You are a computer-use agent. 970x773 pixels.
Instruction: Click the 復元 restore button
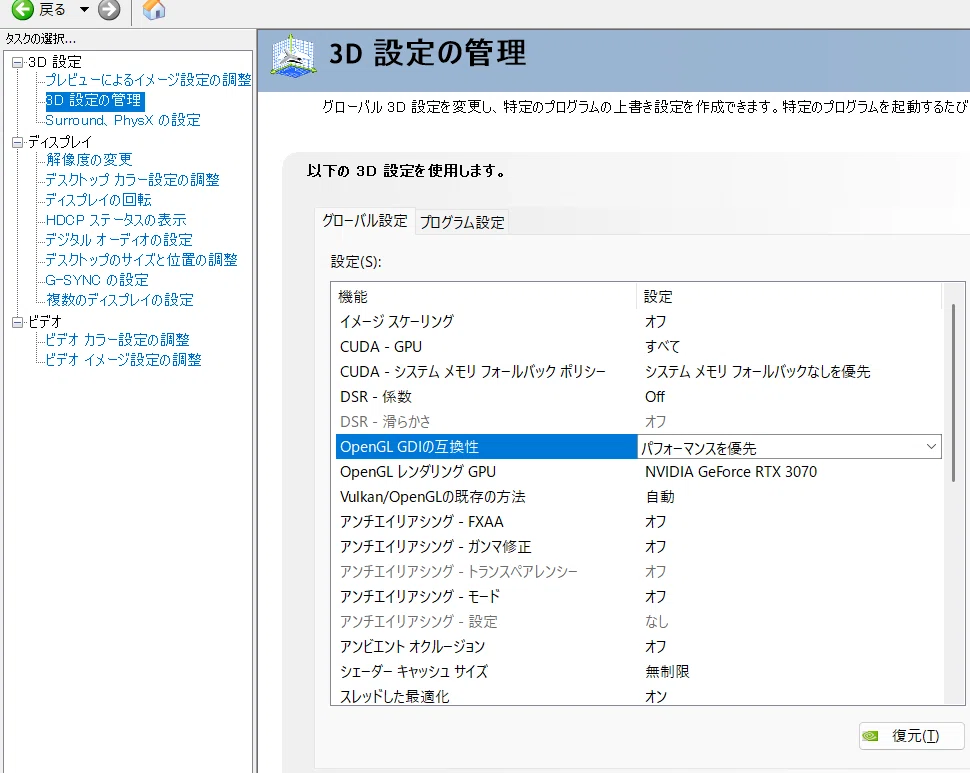(x=911, y=736)
